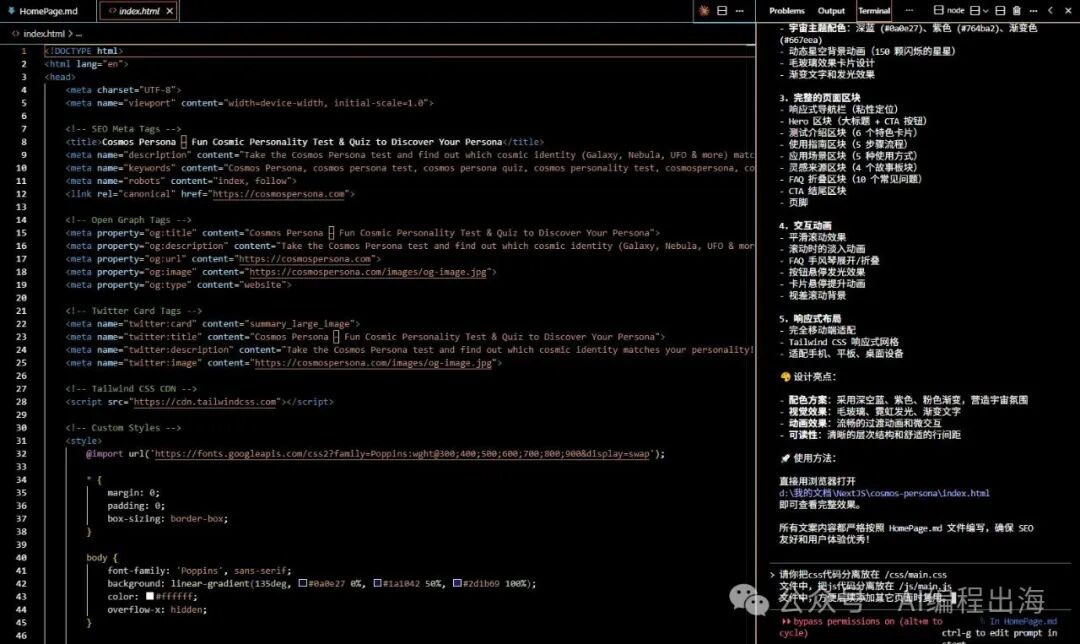1080x644 pixels.
Task: Switch to the Output panel tab
Action: [831, 11]
